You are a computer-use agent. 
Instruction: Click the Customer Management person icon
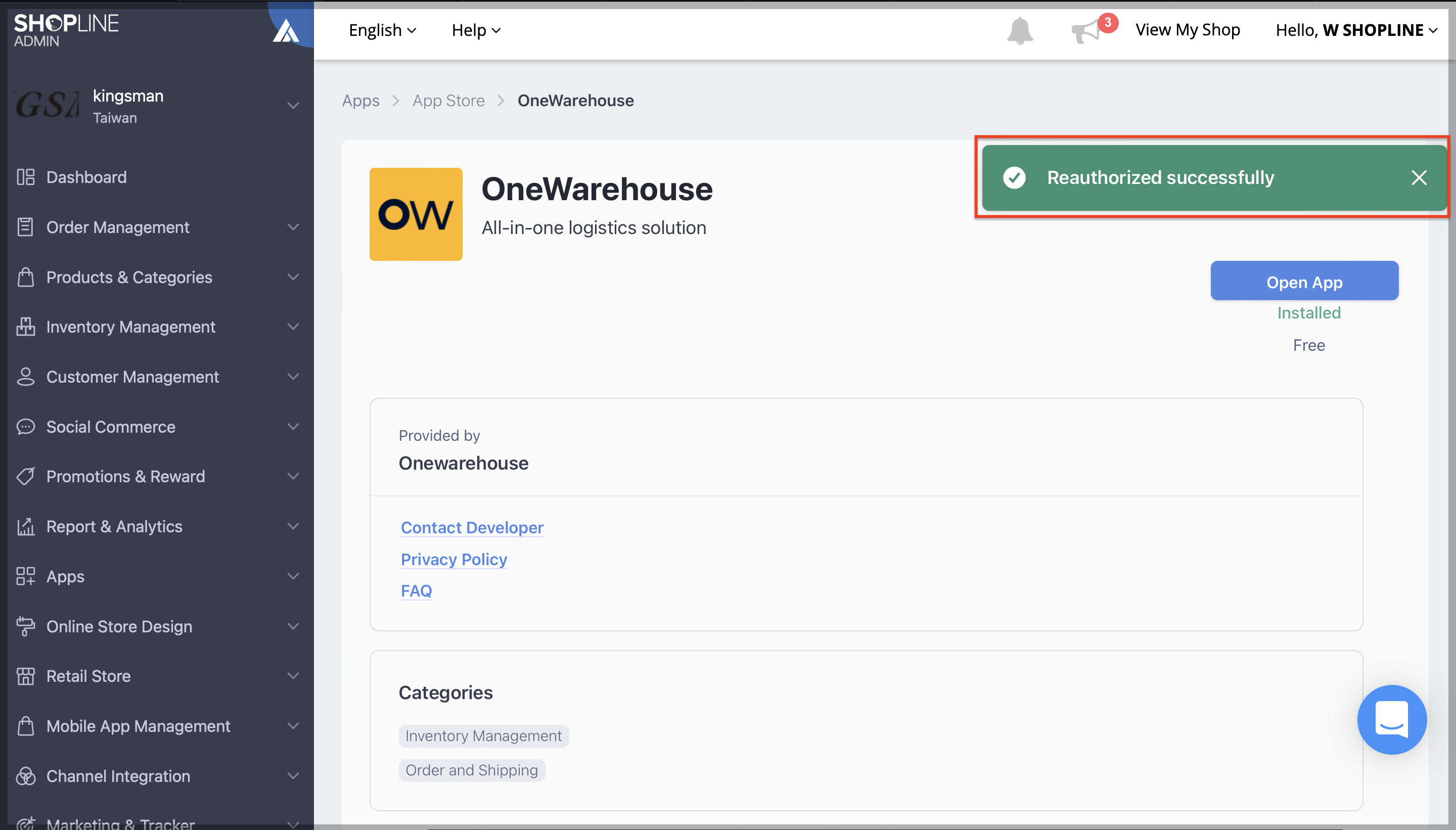(x=25, y=377)
